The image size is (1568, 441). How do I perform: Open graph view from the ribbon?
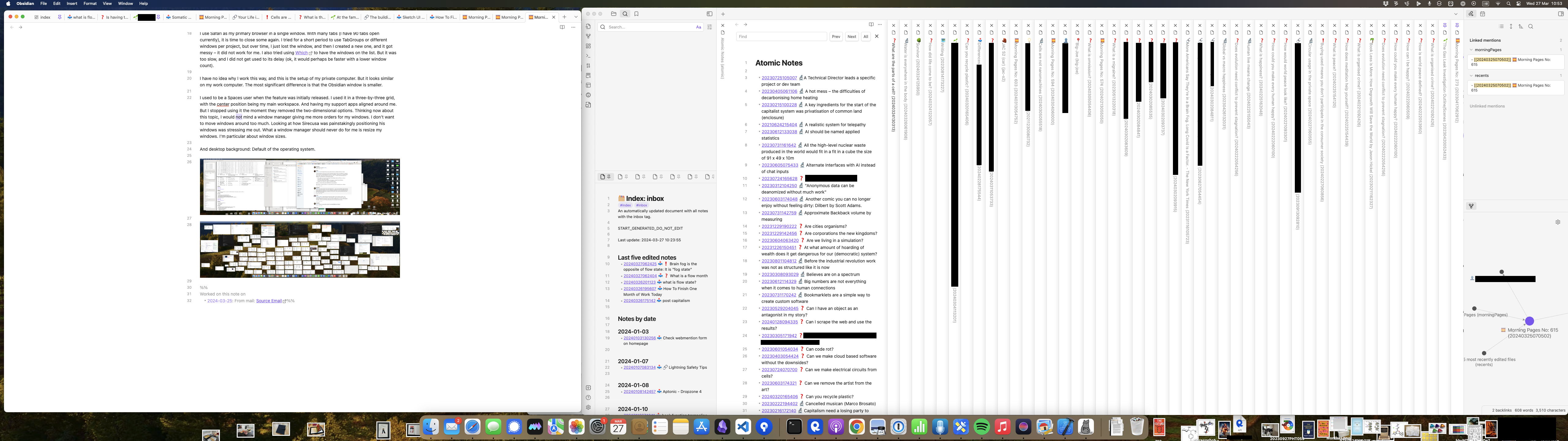[588, 36]
